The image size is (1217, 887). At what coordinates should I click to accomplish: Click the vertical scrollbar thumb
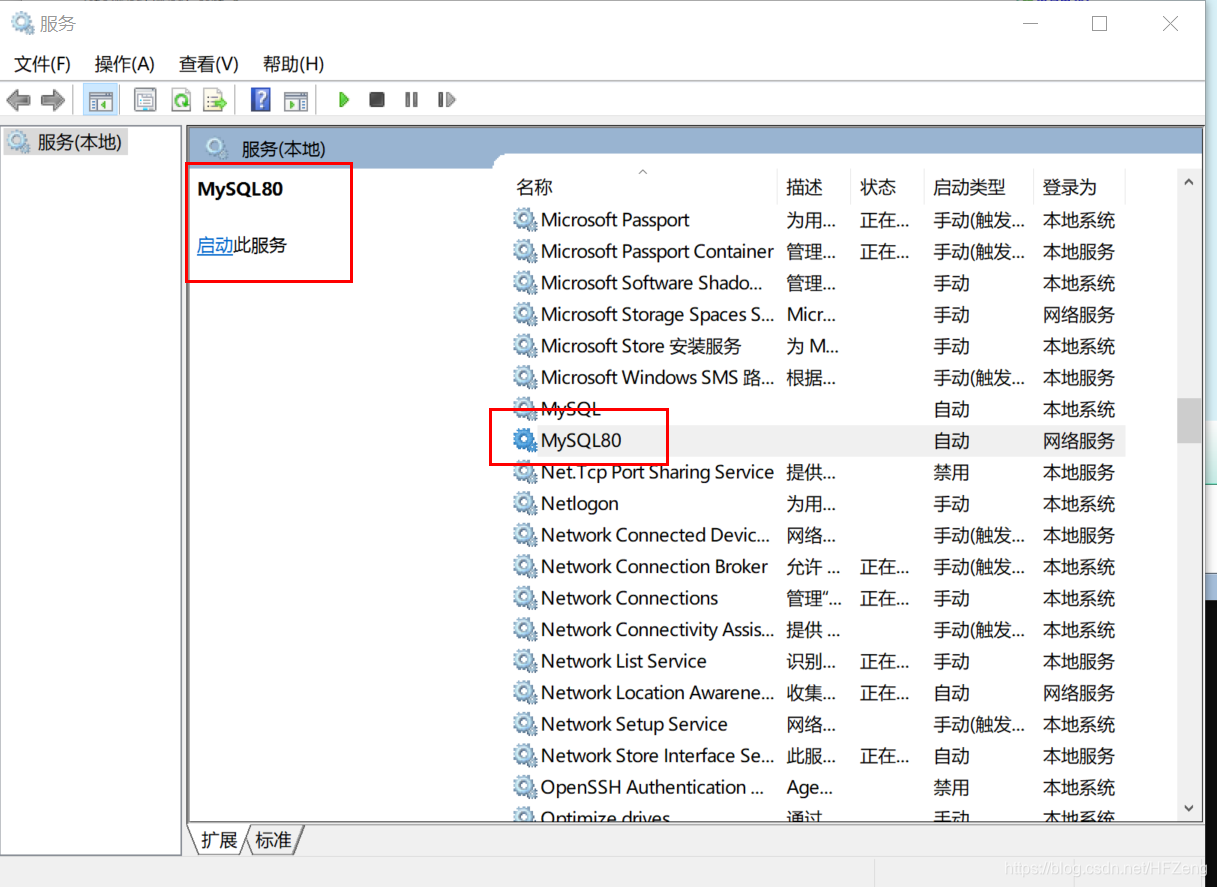[1189, 420]
